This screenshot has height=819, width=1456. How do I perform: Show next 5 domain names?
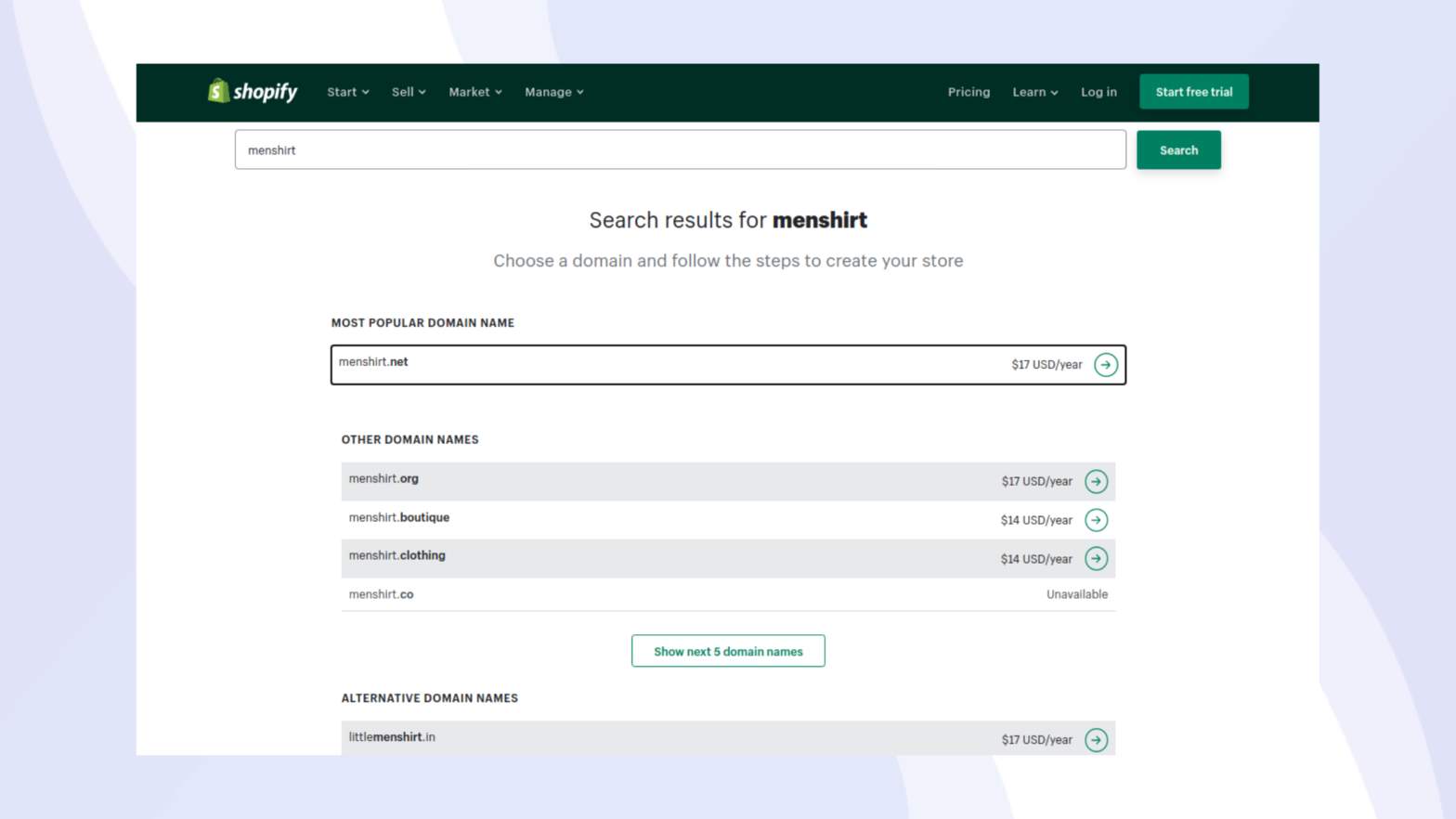[728, 651]
